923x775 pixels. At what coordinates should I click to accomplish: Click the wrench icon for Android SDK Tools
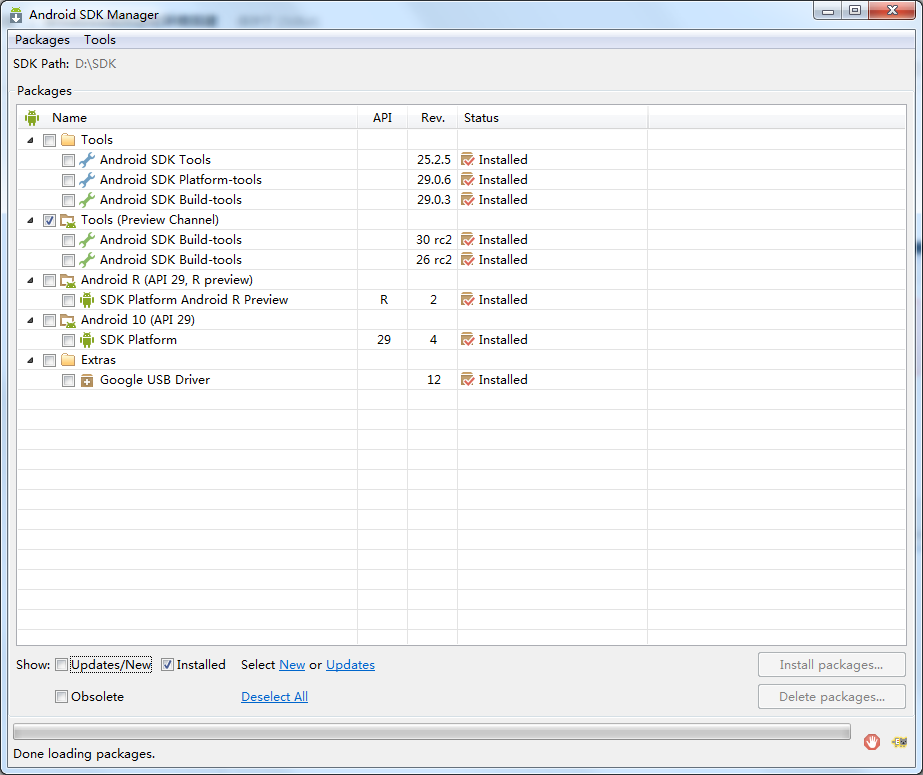click(x=87, y=160)
